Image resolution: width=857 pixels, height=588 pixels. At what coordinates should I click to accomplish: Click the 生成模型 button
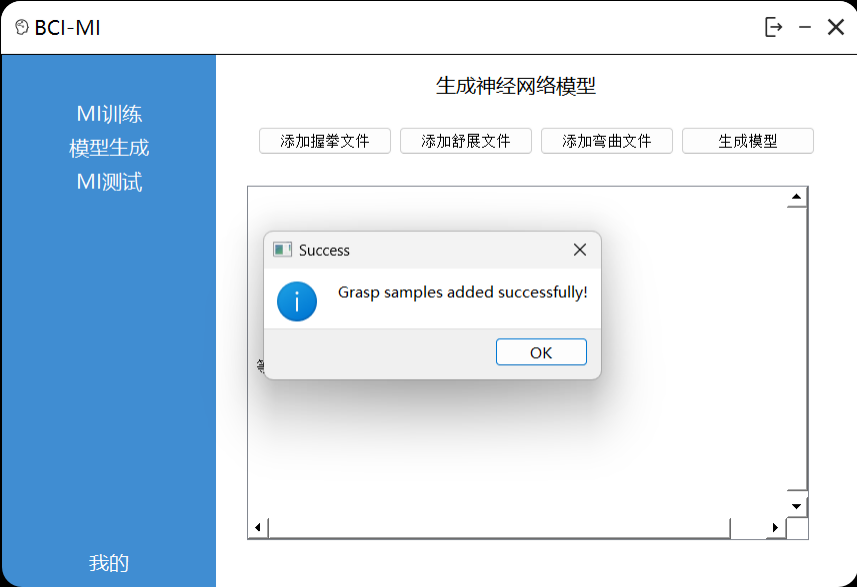[x=748, y=141]
